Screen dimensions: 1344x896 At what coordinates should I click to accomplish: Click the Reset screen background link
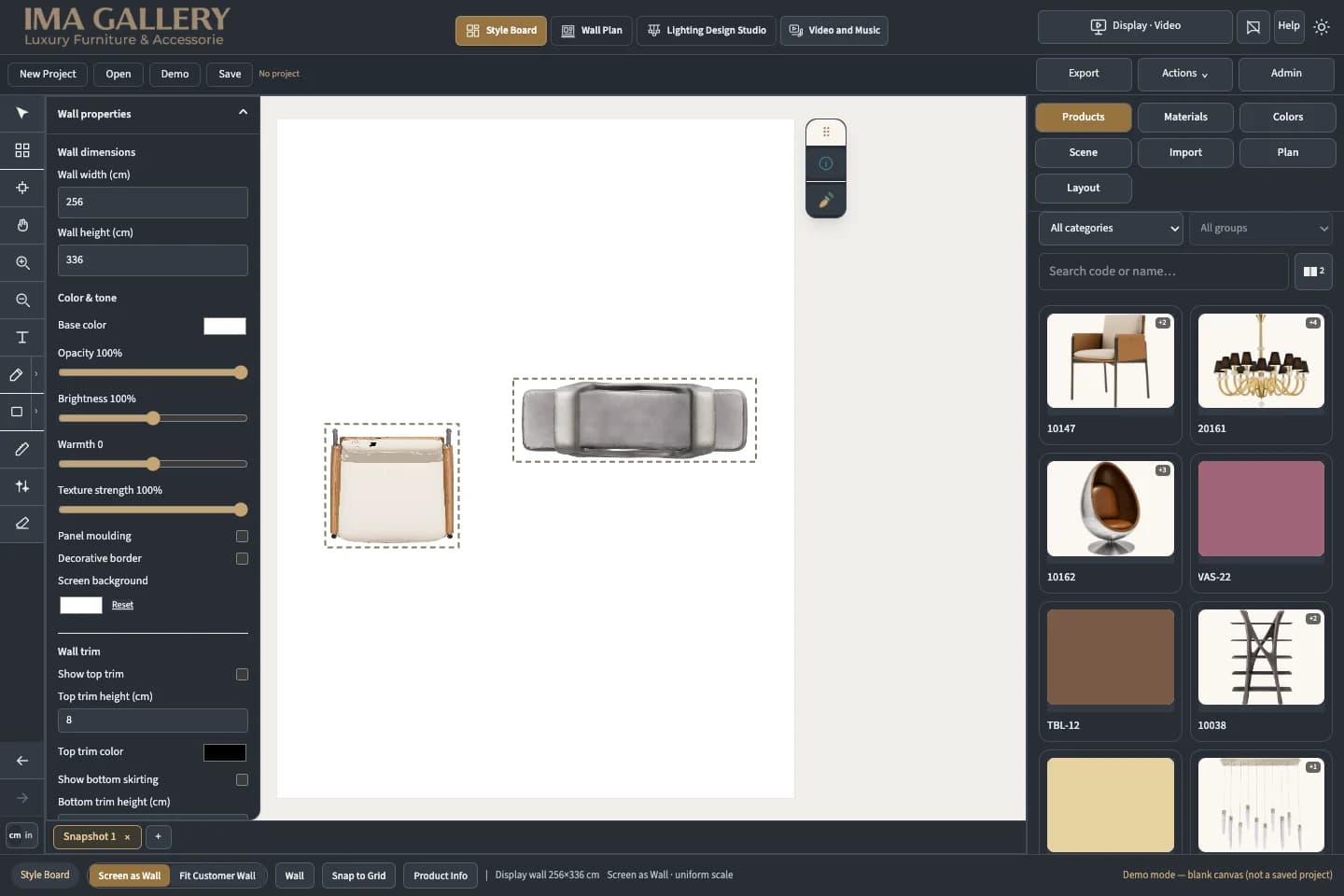[122, 605]
